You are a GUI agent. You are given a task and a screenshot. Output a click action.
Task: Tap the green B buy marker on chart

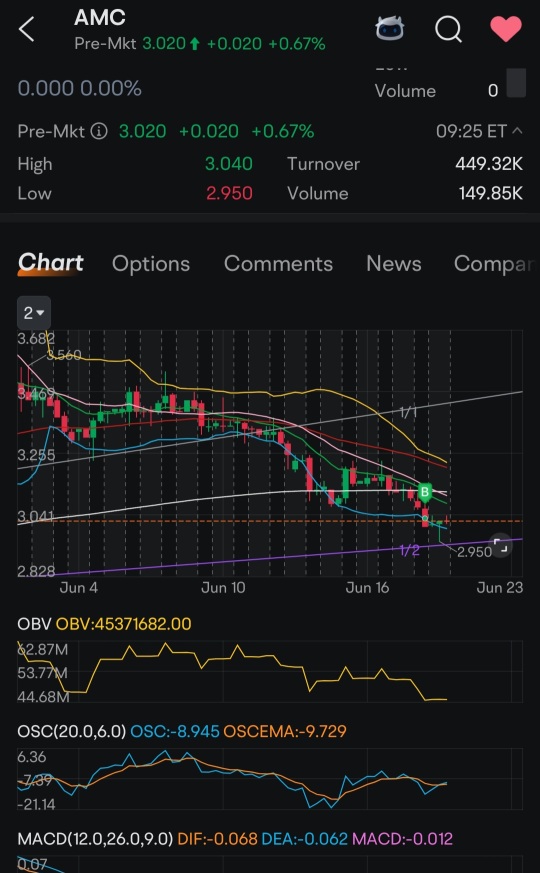(425, 492)
